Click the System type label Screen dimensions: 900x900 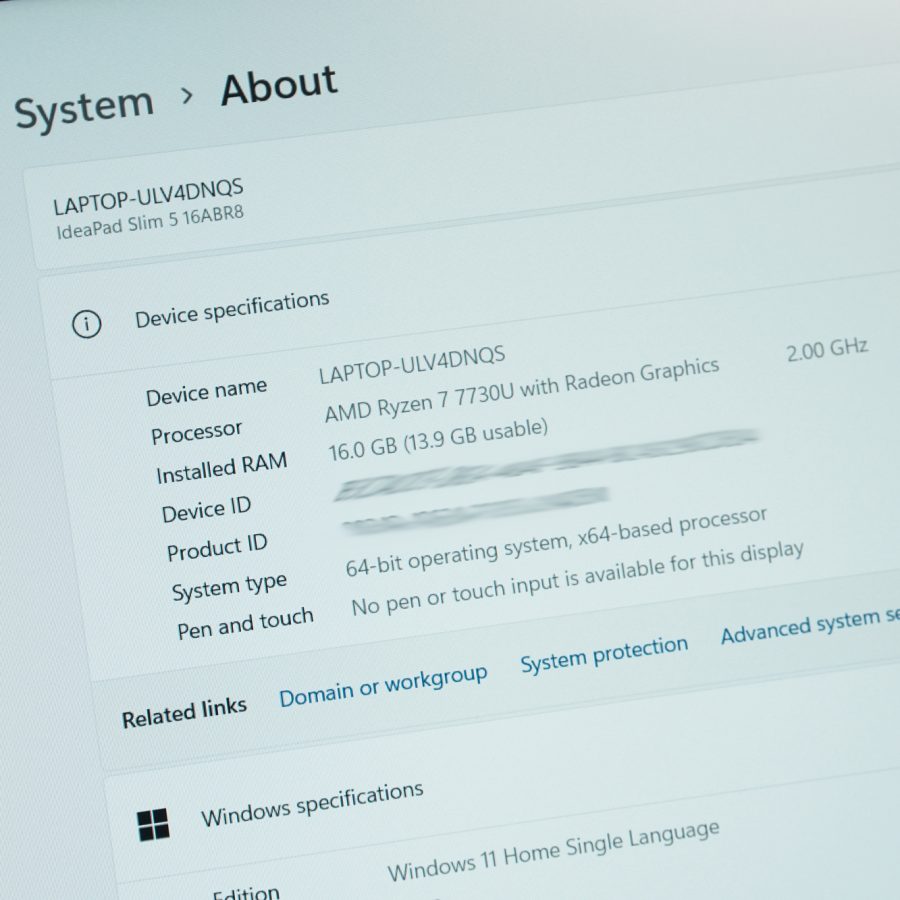[229, 586]
